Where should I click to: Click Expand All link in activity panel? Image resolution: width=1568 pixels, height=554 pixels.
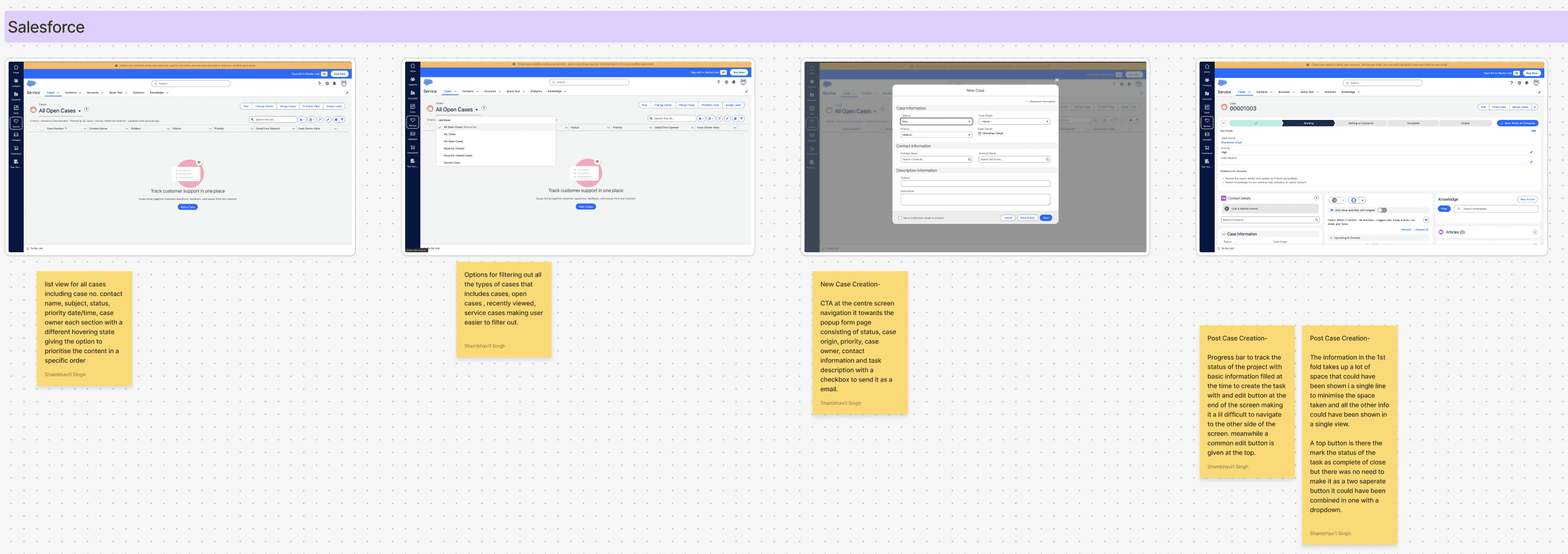[1422, 230]
